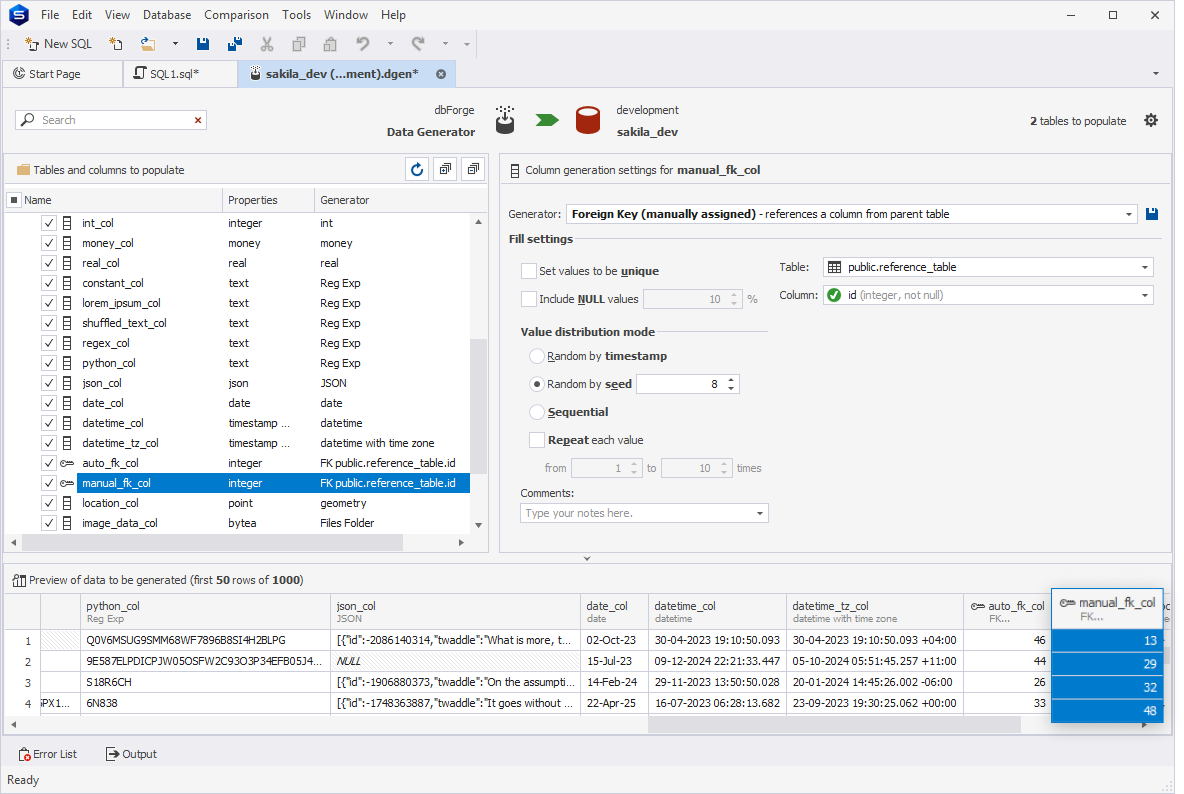Click the New SQL button

tap(58, 44)
